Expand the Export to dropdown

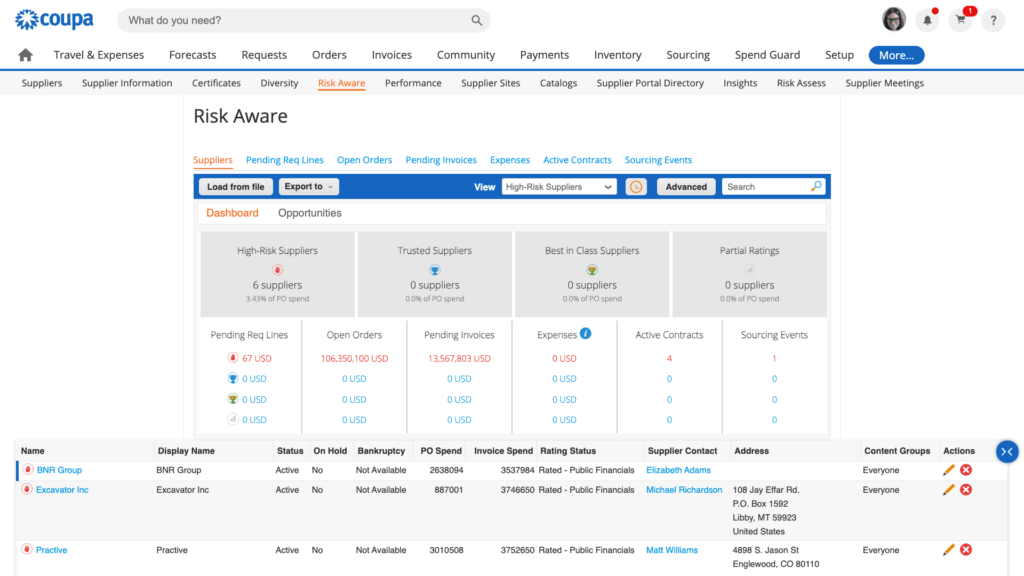tap(309, 187)
